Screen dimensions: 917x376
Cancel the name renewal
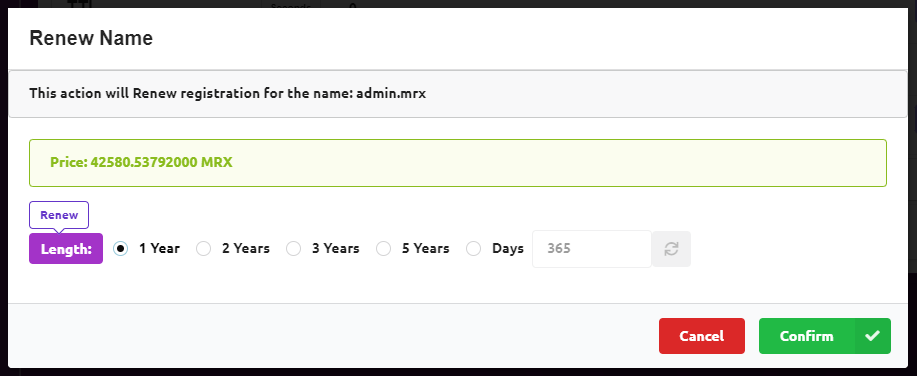click(702, 336)
